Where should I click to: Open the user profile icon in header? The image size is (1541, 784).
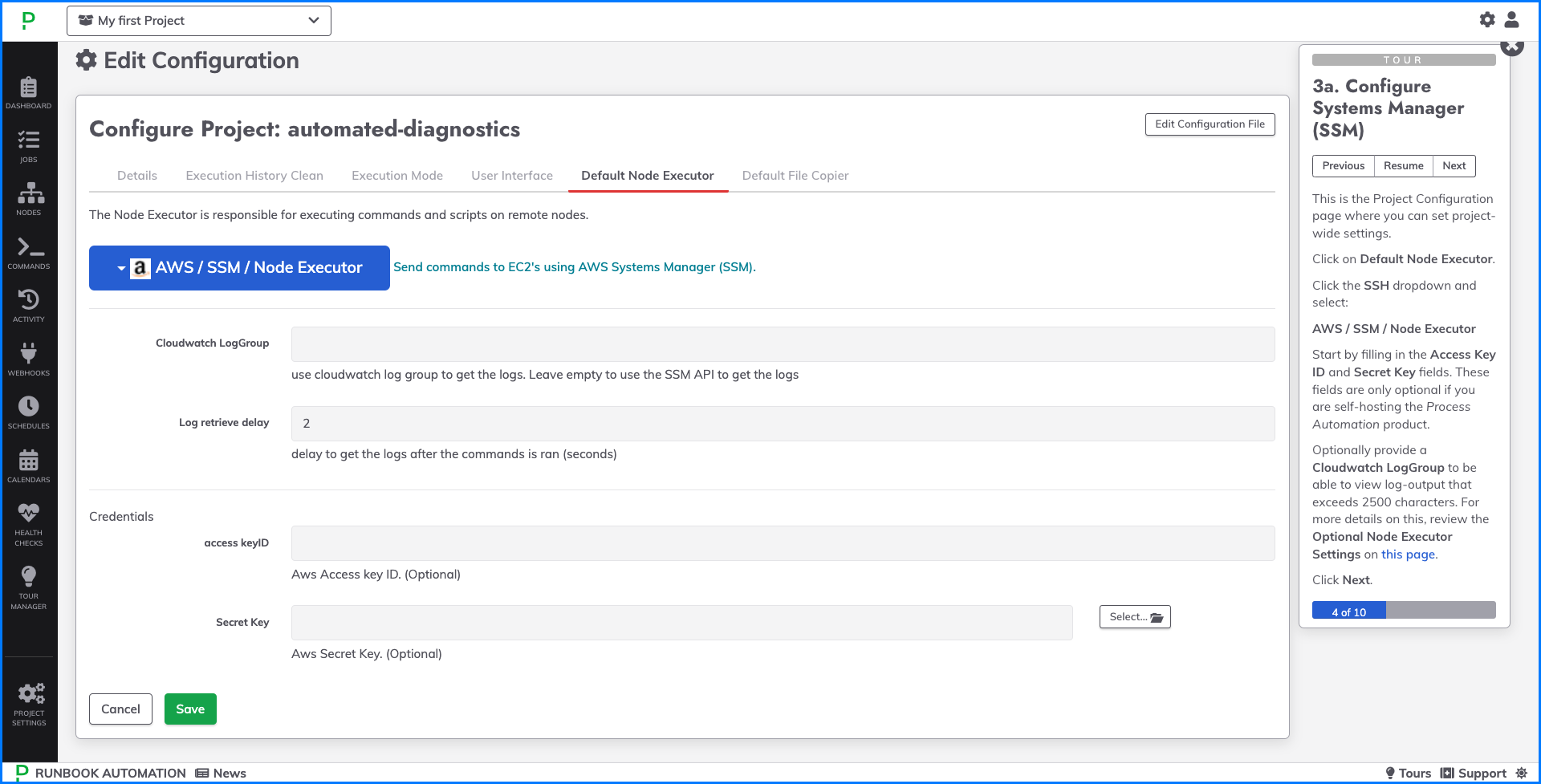[1511, 19]
